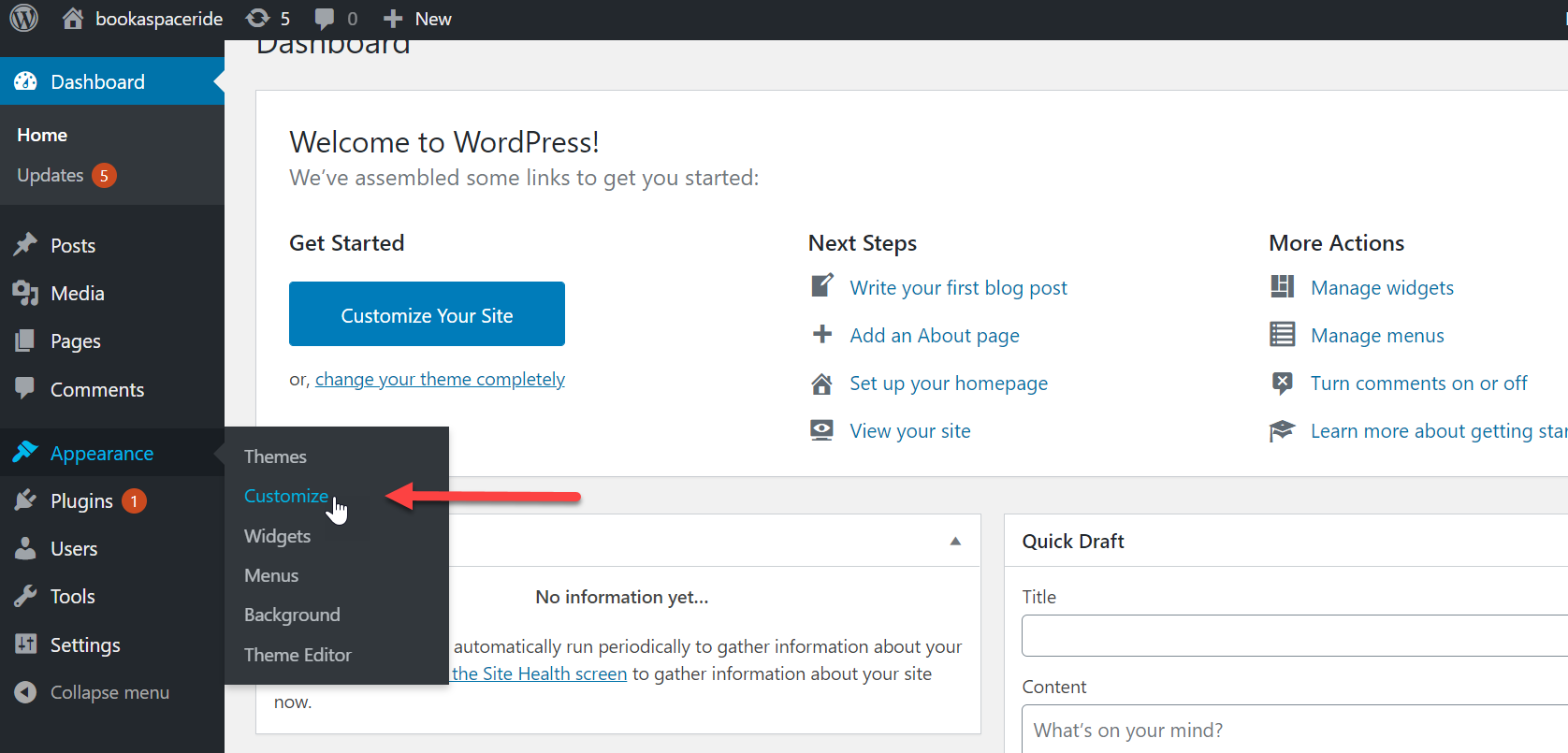Click the Tools wrench icon
The width and height of the screenshot is (1568, 753).
(x=25, y=596)
